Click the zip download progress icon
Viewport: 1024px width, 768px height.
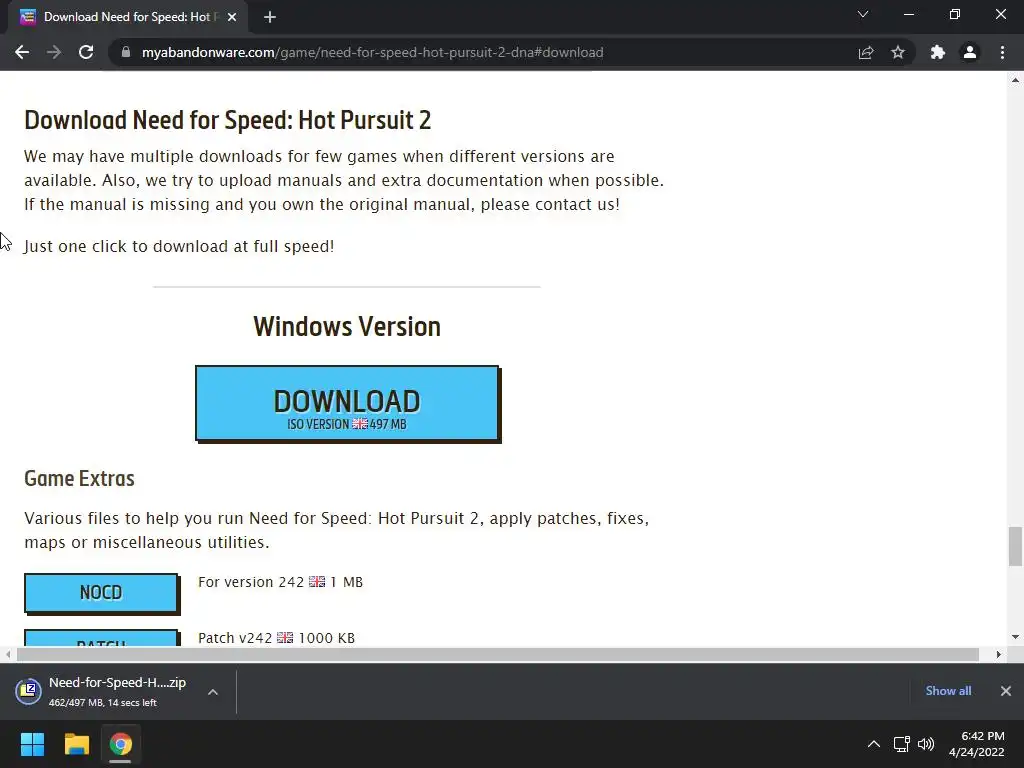coord(29,691)
